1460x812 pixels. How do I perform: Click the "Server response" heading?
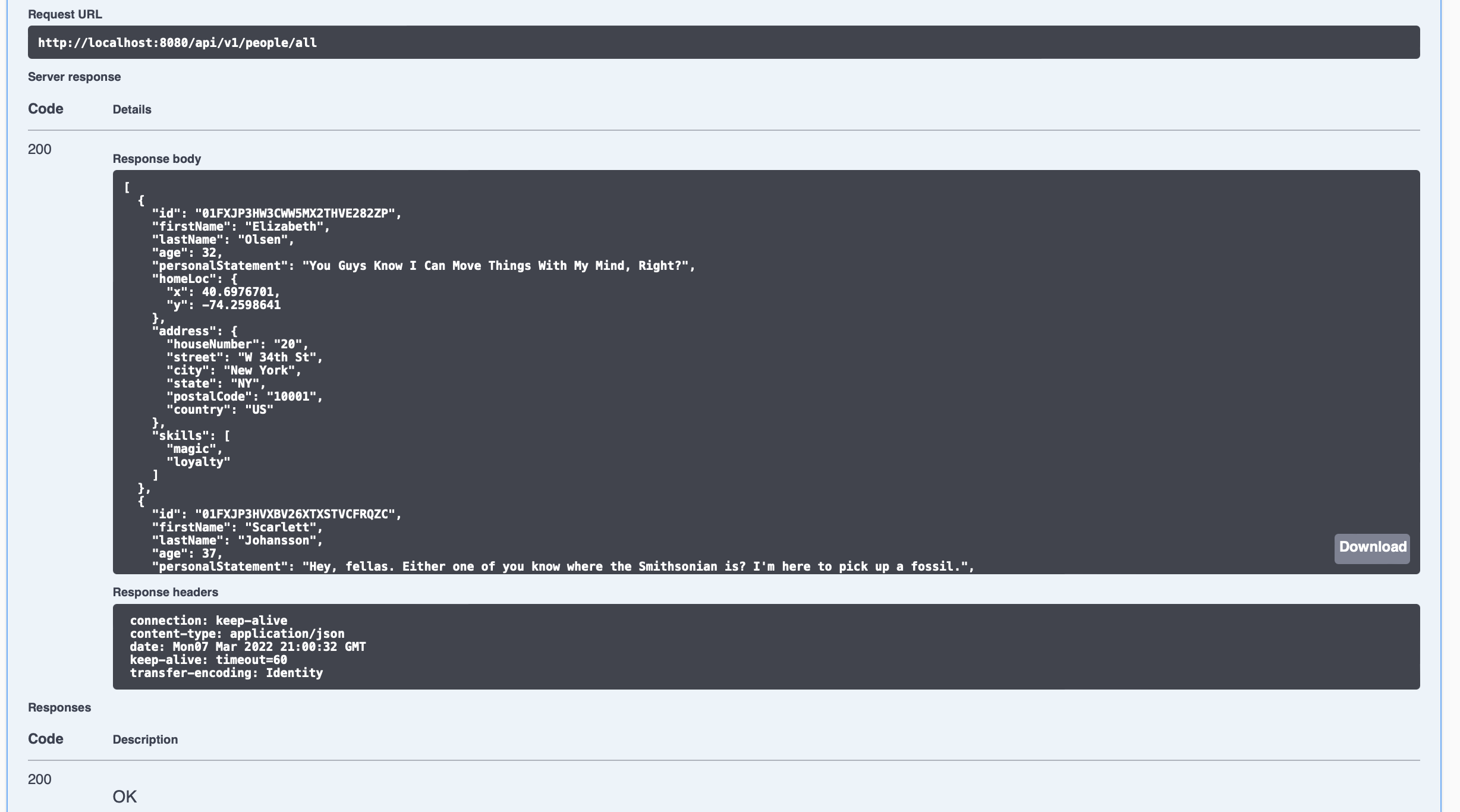[x=74, y=77]
